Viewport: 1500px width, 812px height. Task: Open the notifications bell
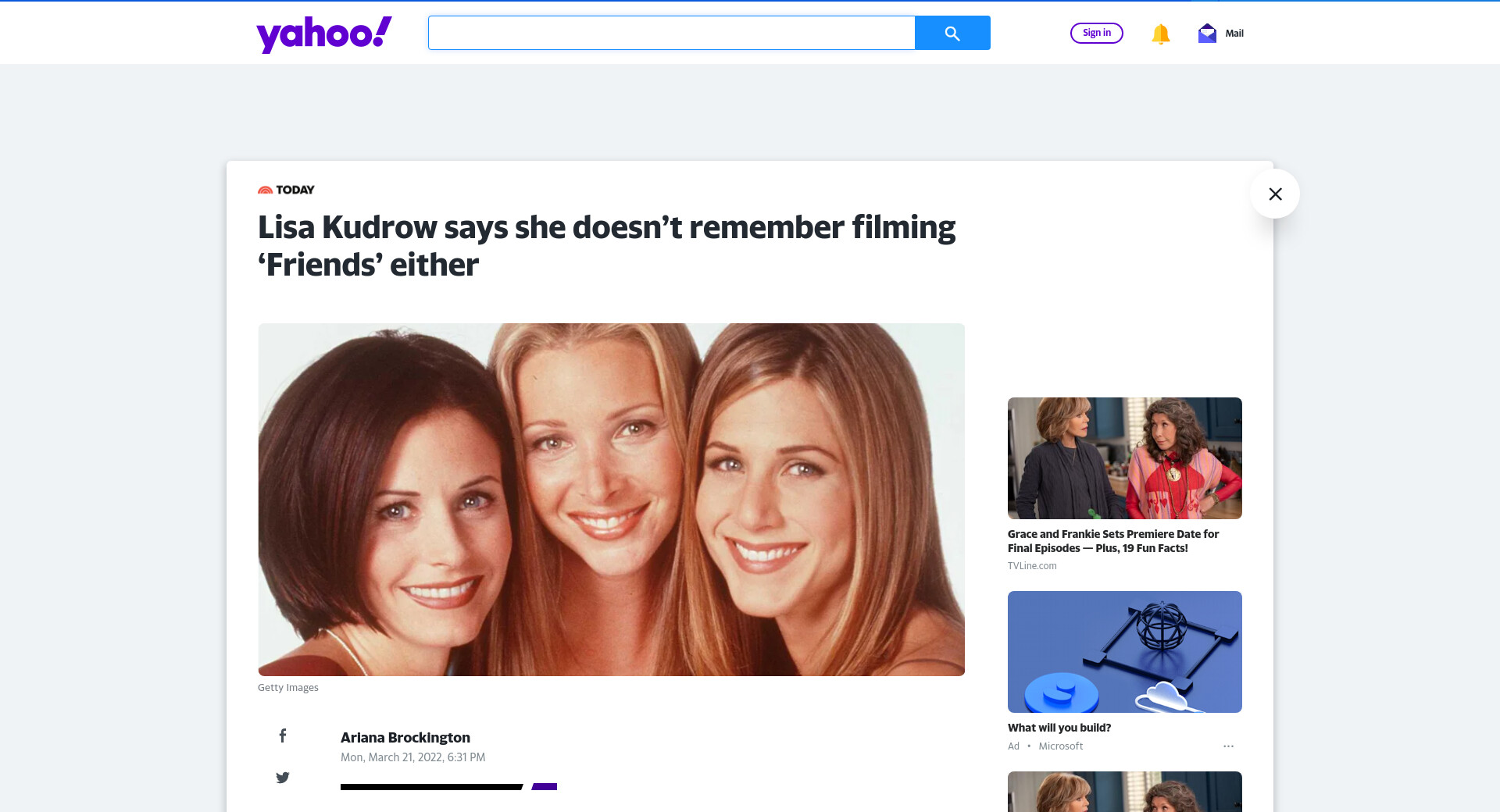(1160, 34)
